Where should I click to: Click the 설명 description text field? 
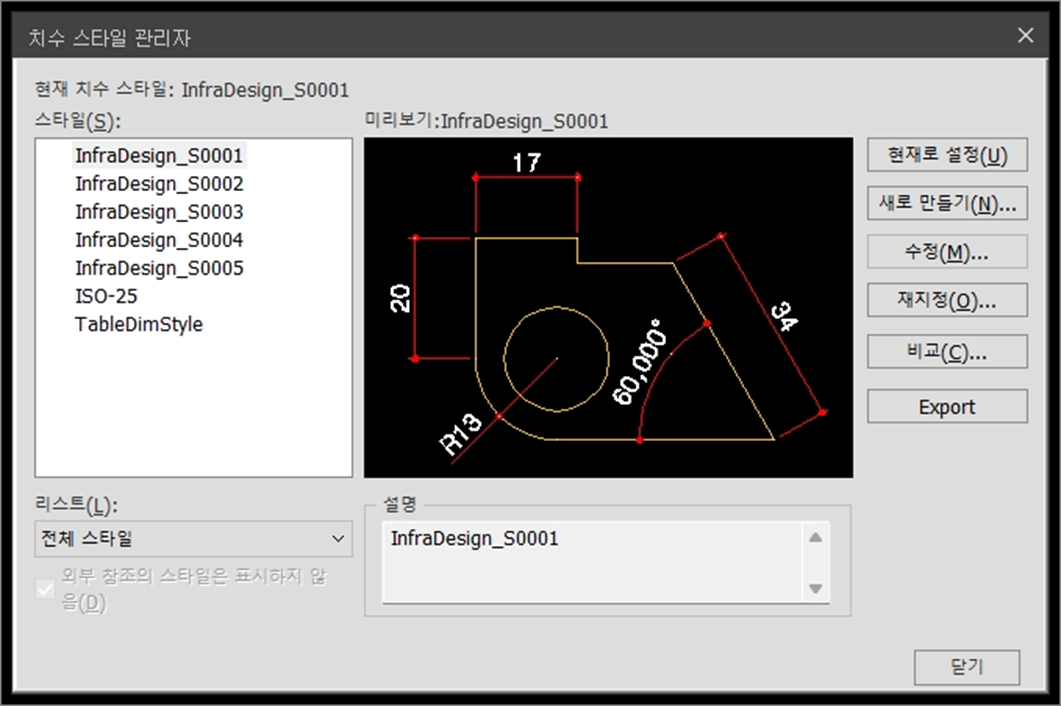point(593,562)
